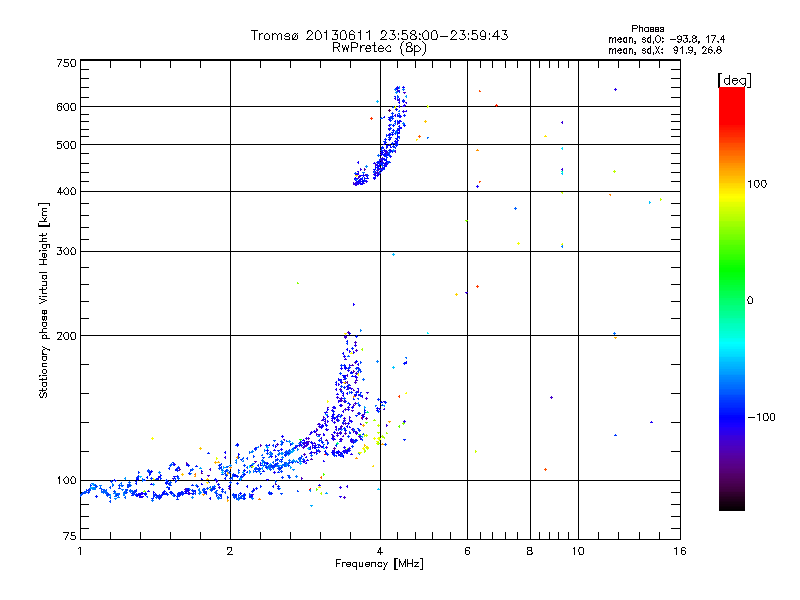800x600 pixels.
Task: Click x-axis tick label '2'
Action: coord(230,551)
